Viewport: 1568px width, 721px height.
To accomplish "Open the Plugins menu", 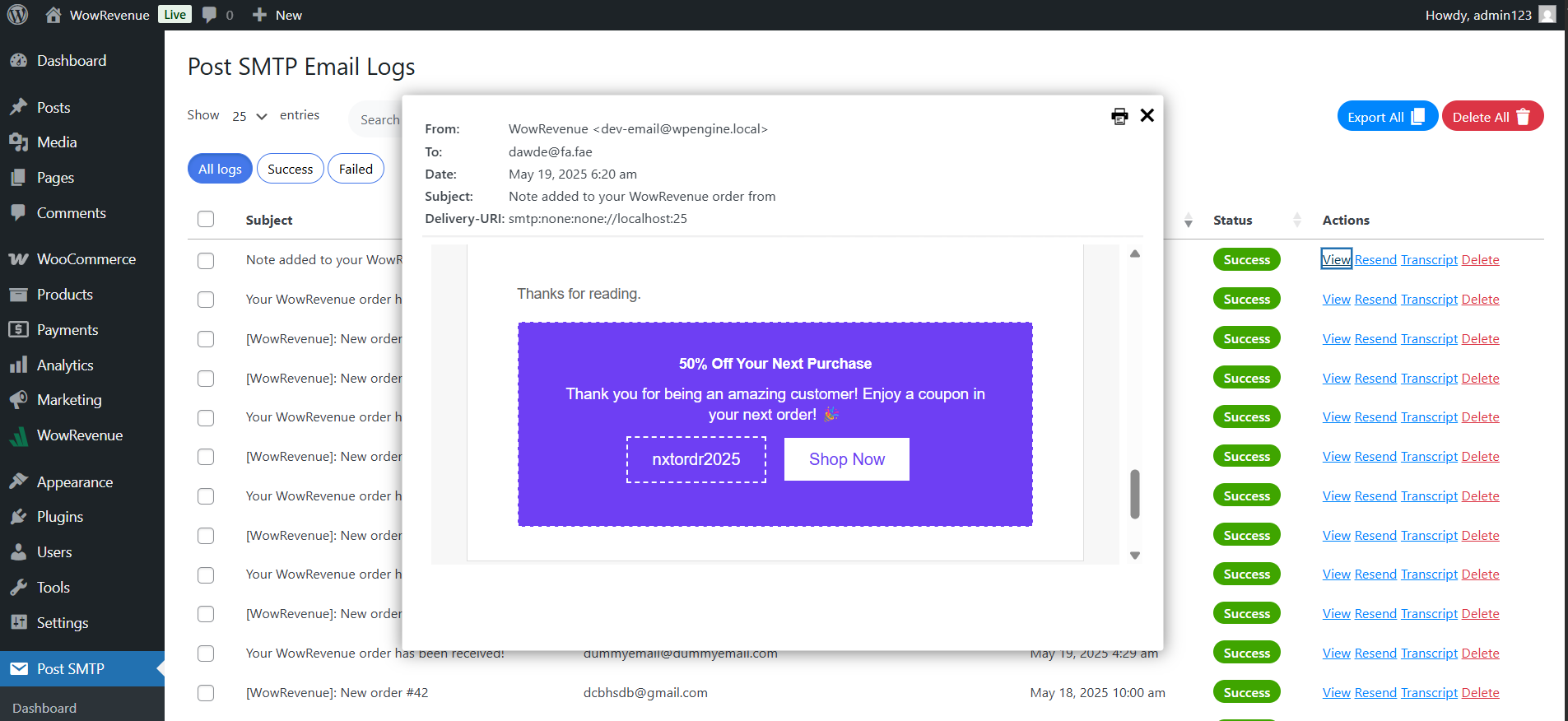I will pyautogui.click(x=82, y=517).
